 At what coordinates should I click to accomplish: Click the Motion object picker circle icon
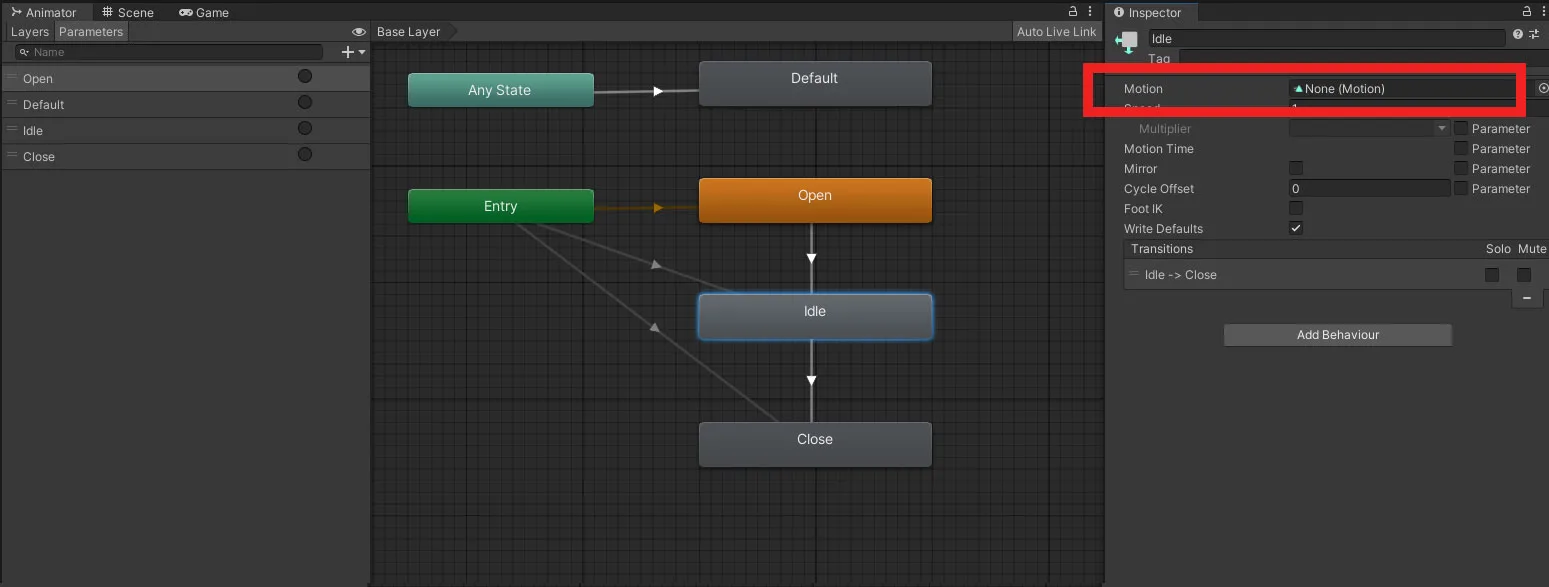pyautogui.click(x=1542, y=89)
